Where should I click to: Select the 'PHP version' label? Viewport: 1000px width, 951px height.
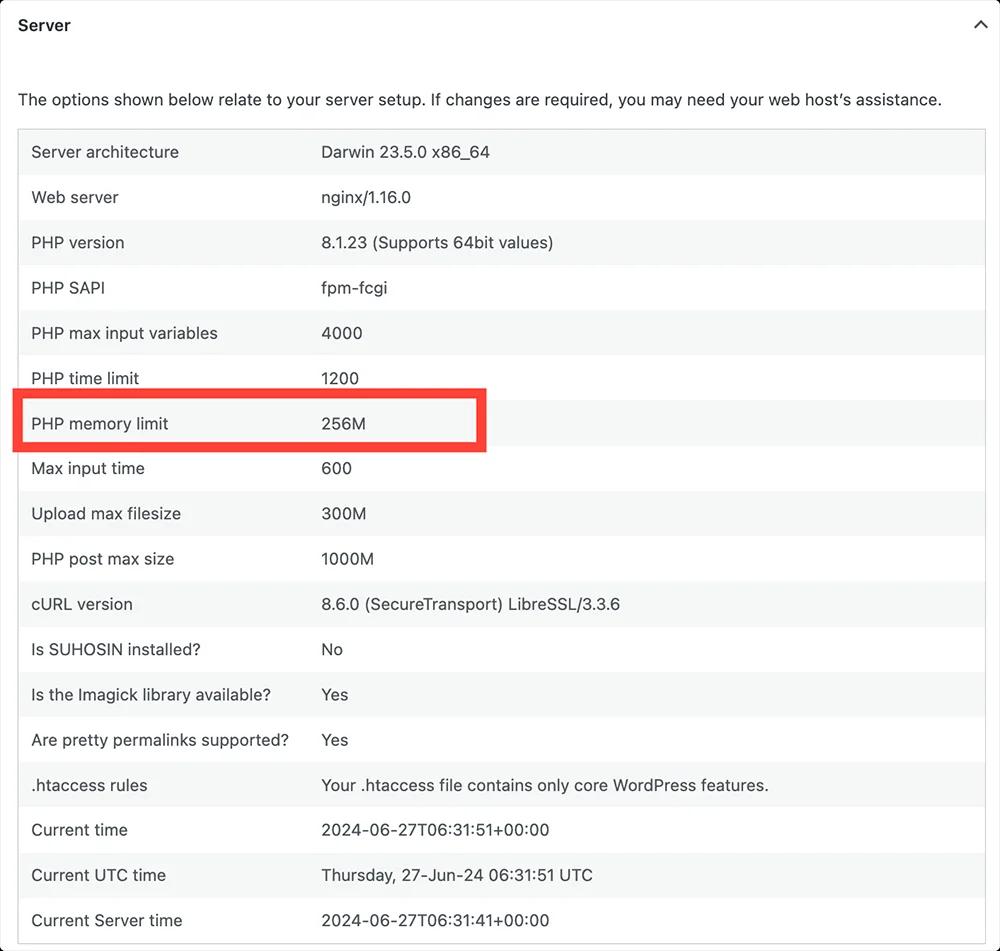pos(78,243)
